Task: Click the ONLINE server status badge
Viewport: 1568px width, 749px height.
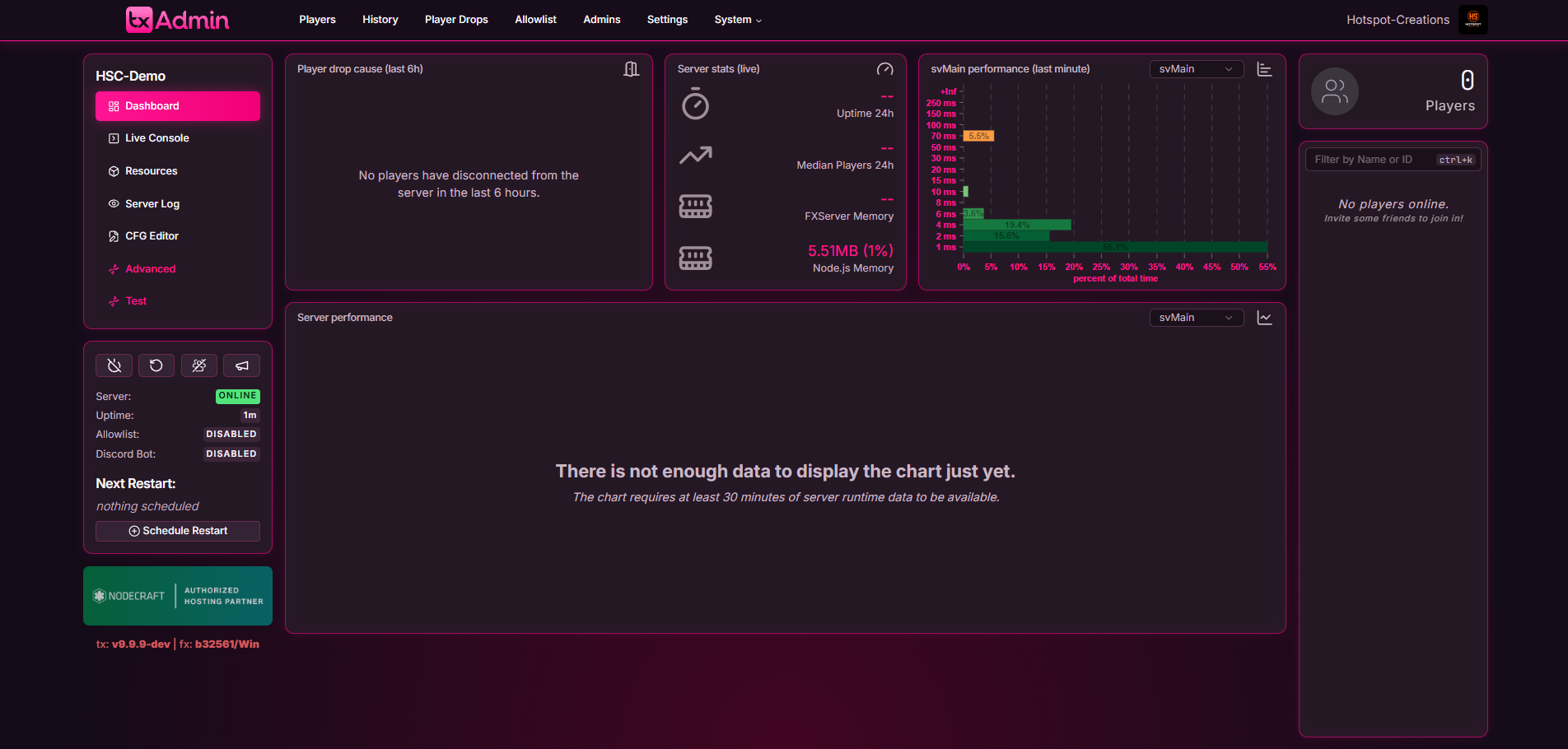Action: click(x=238, y=396)
